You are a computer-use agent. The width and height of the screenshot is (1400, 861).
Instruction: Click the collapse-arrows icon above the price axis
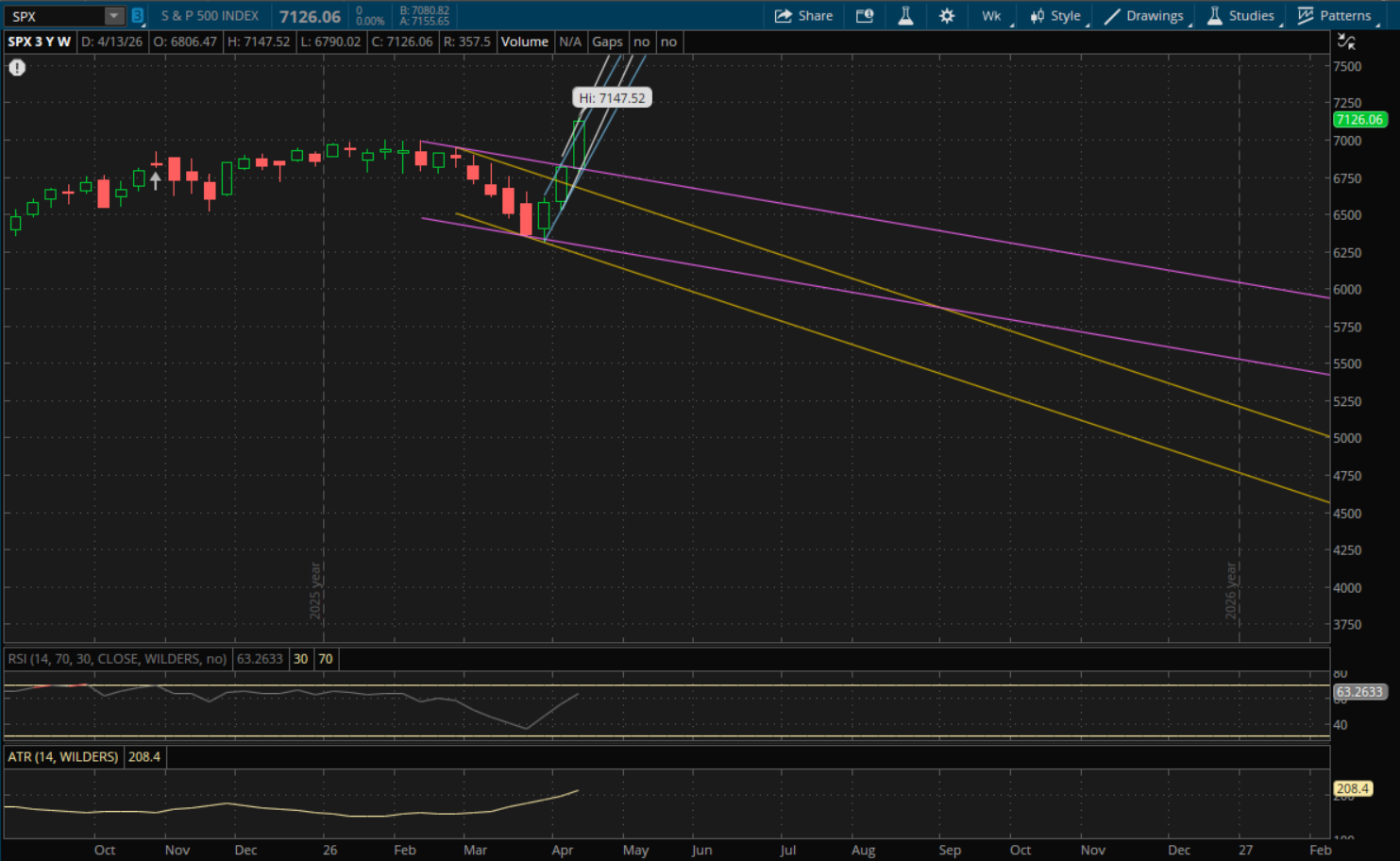(1346, 42)
